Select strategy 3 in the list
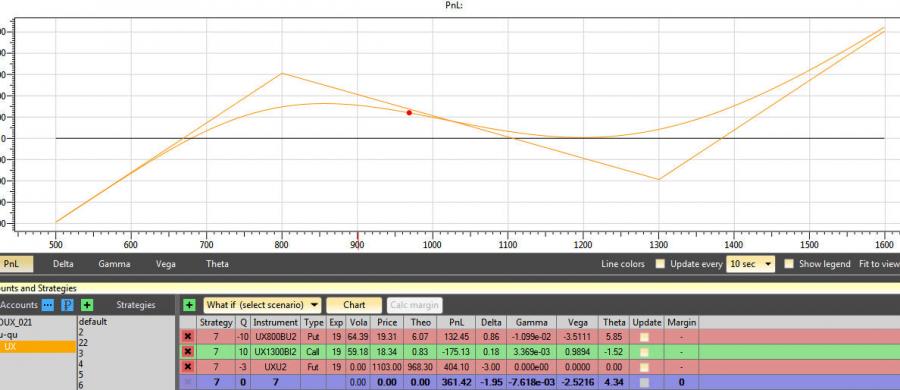This screenshot has width=900, height=390. [x=82, y=353]
